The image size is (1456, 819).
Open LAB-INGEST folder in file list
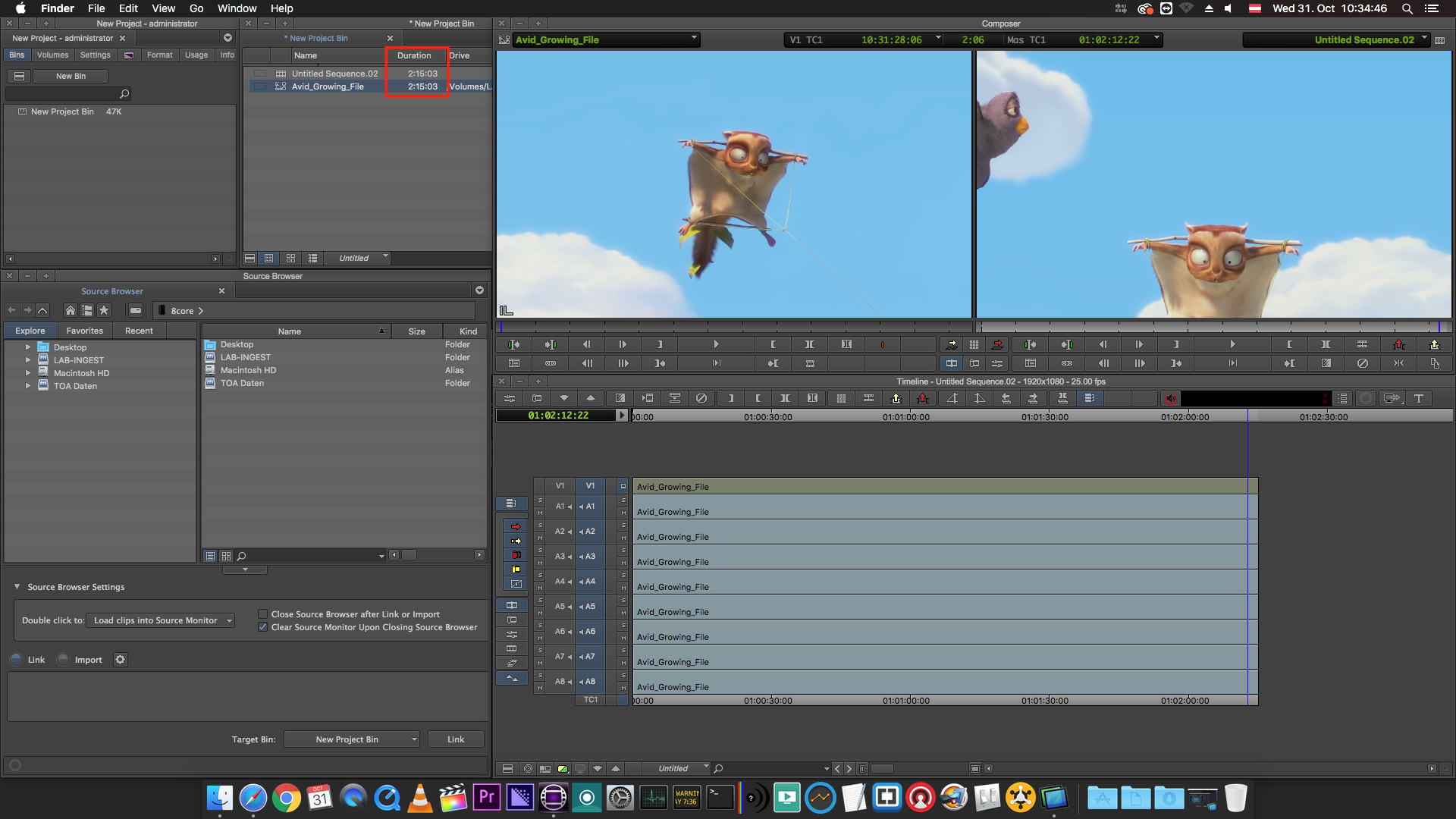pyautogui.click(x=246, y=357)
